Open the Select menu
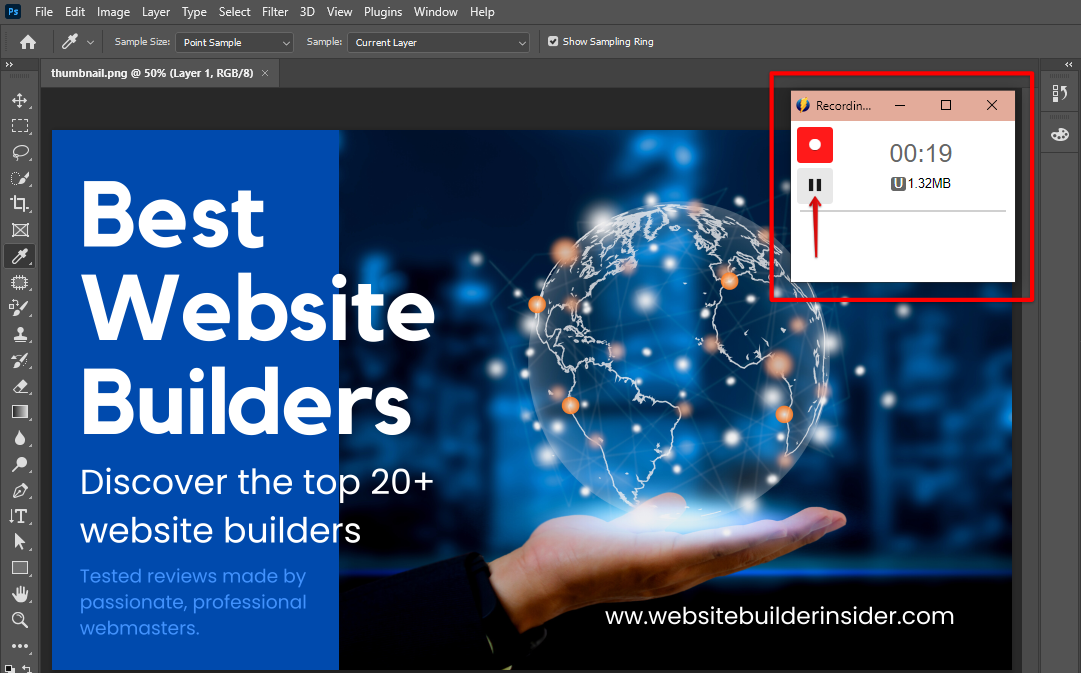Screen dimensions: 1081x673 coord(234,12)
